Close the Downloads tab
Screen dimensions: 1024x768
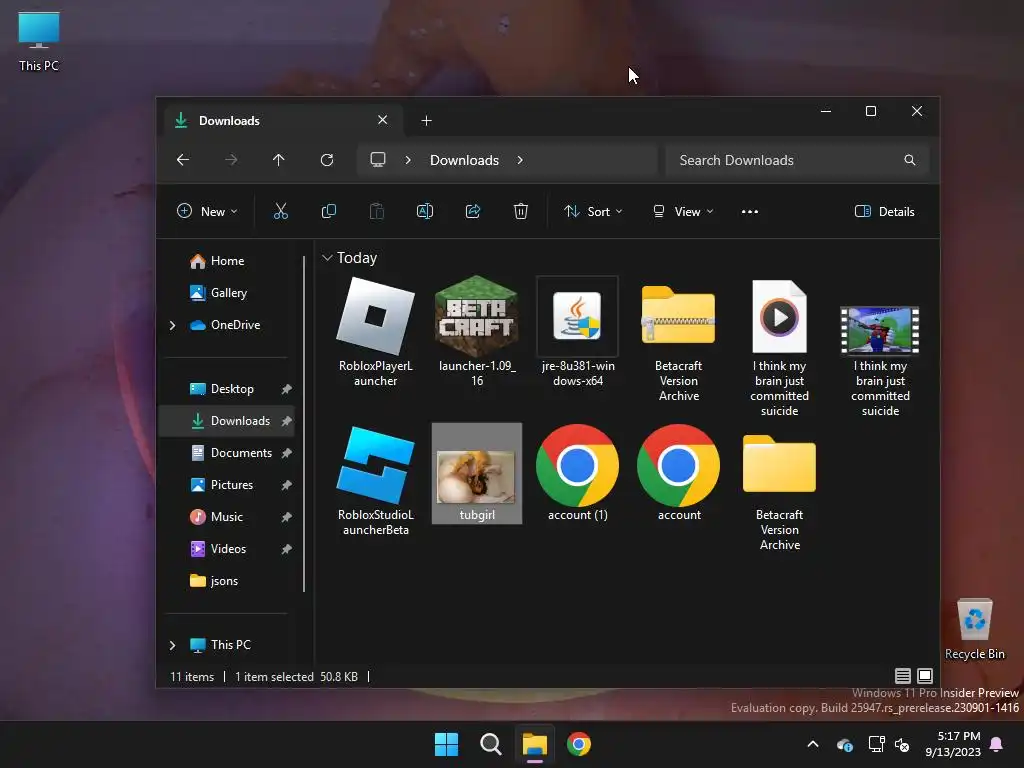(x=383, y=120)
